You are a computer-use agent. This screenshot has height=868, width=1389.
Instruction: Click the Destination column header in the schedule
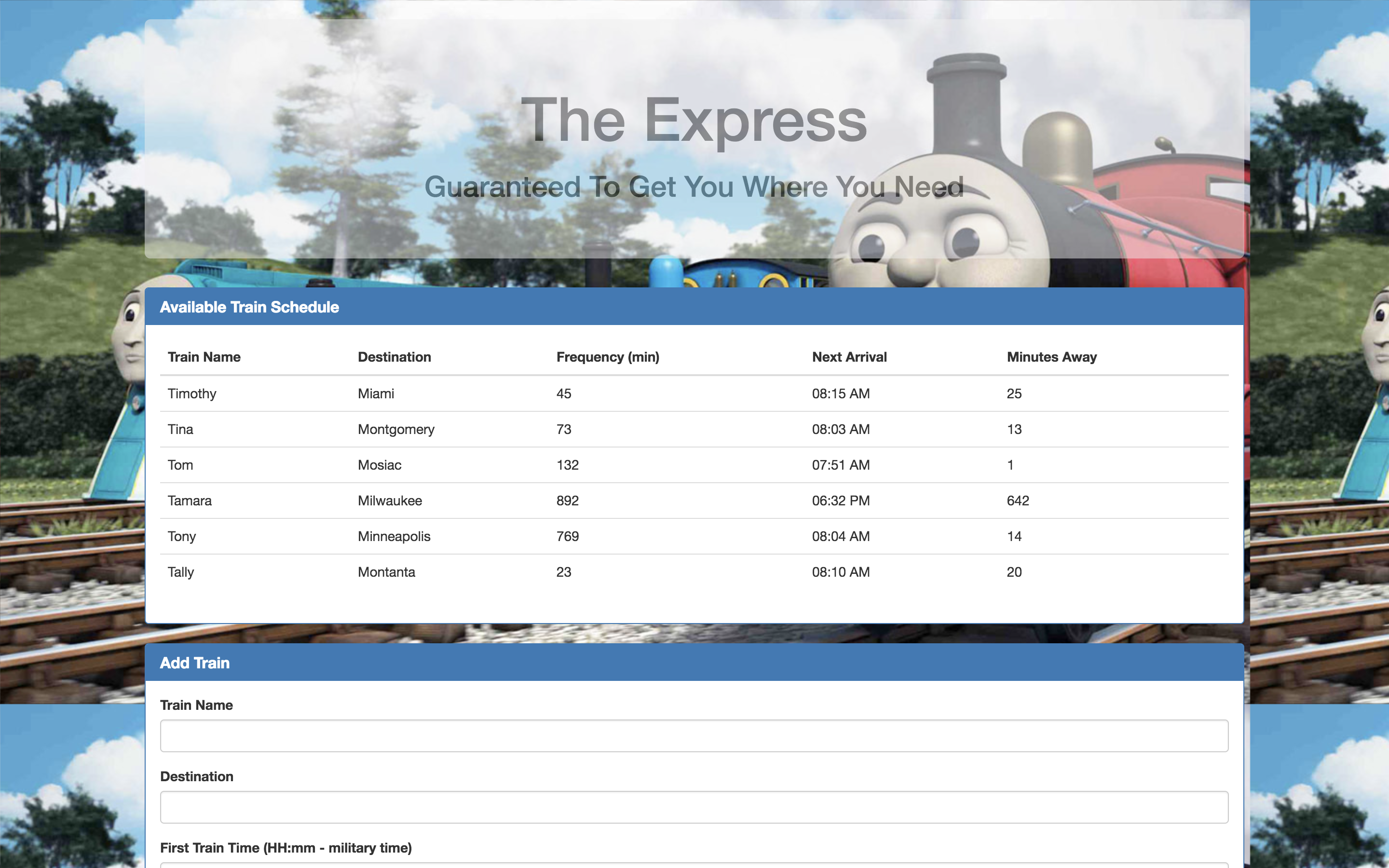pyautogui.click(x=395, y=357)
